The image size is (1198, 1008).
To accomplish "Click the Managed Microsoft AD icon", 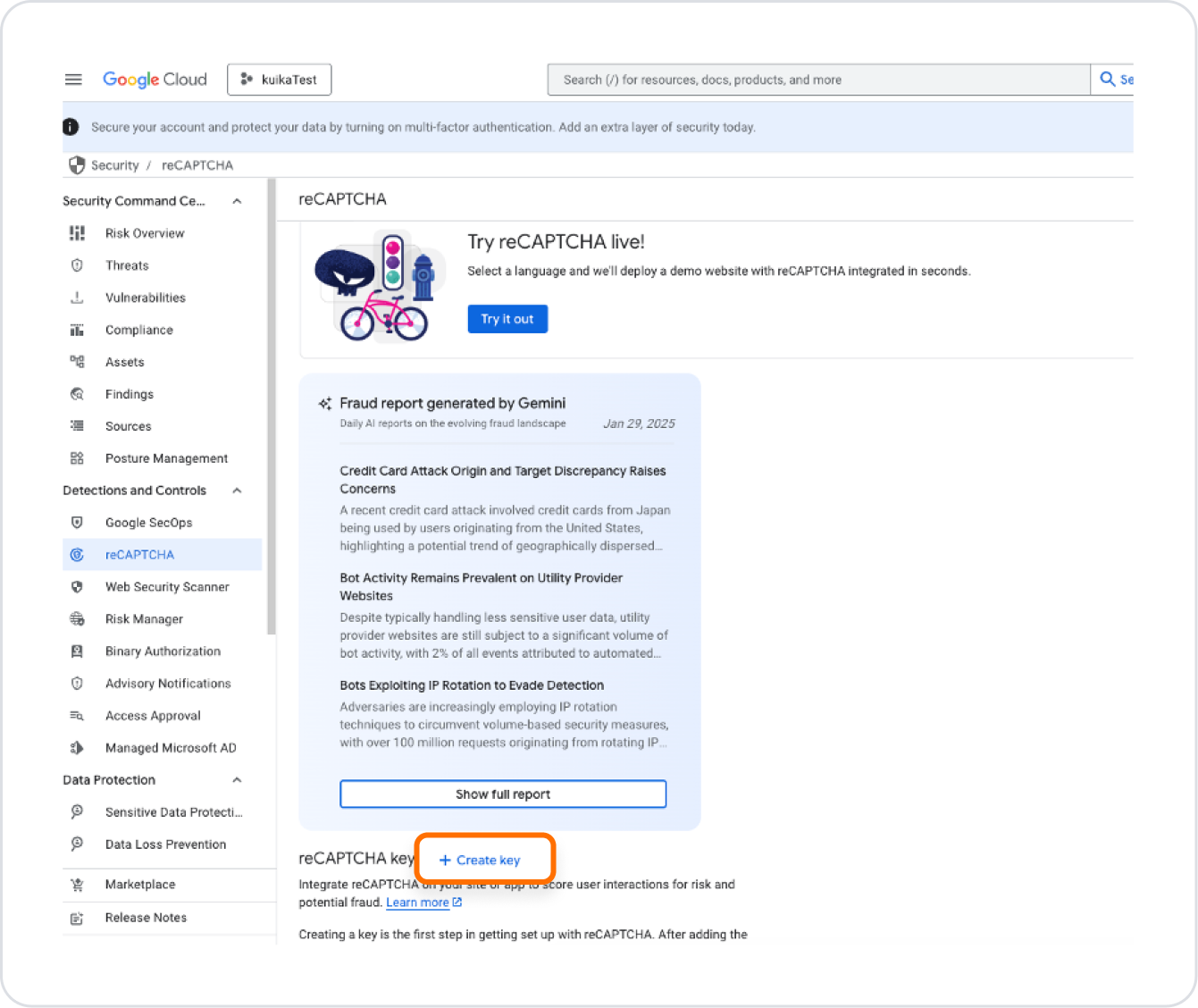I will click(77, 748).
